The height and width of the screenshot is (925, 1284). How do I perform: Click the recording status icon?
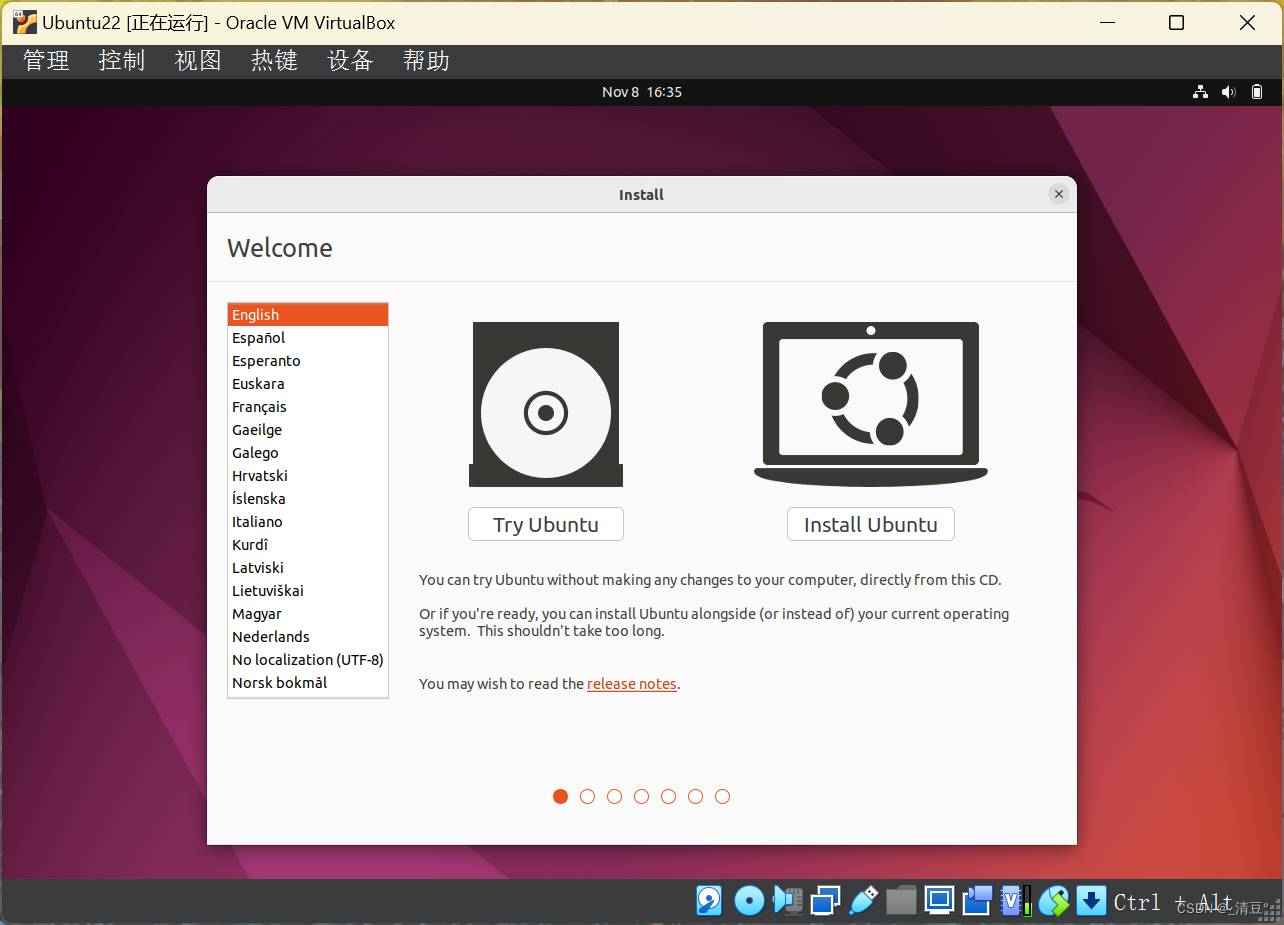(x=977, y=901)
